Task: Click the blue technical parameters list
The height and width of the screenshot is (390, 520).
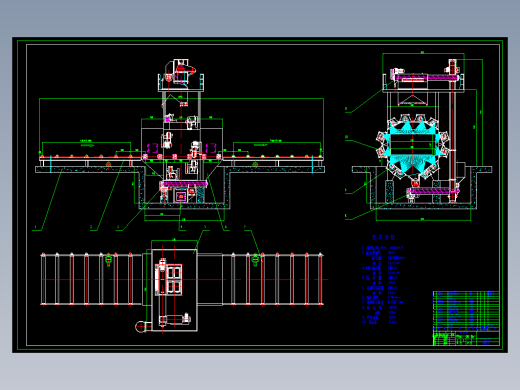Action: (x=384, y=285)
